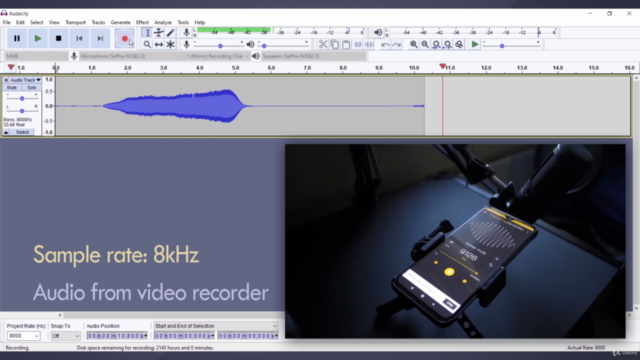The image size is (640, 360).
Task: Pause the recording
Action: (17, 38)
